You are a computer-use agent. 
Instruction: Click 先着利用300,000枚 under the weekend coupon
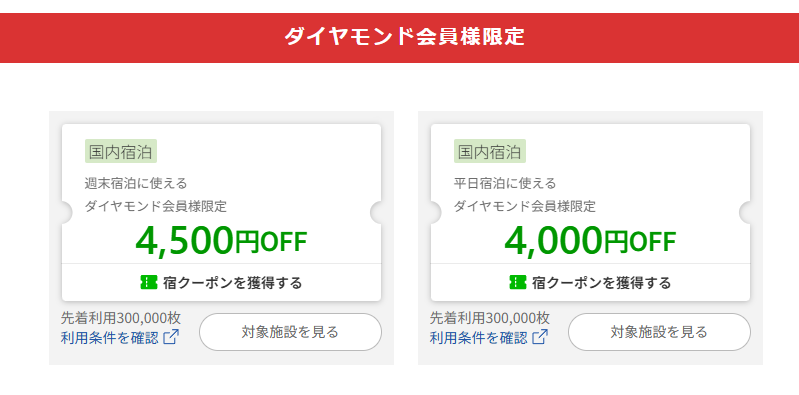coord(121,318)
